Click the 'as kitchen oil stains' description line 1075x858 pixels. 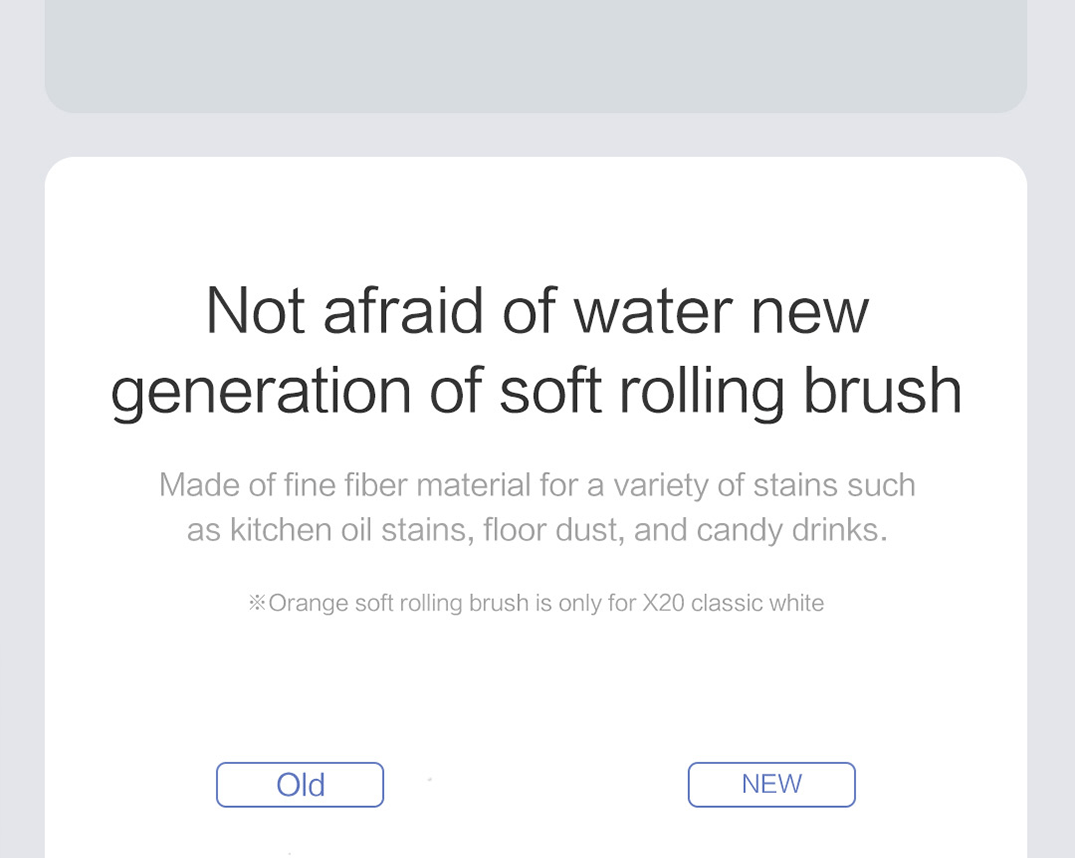(x=537, y=530)
